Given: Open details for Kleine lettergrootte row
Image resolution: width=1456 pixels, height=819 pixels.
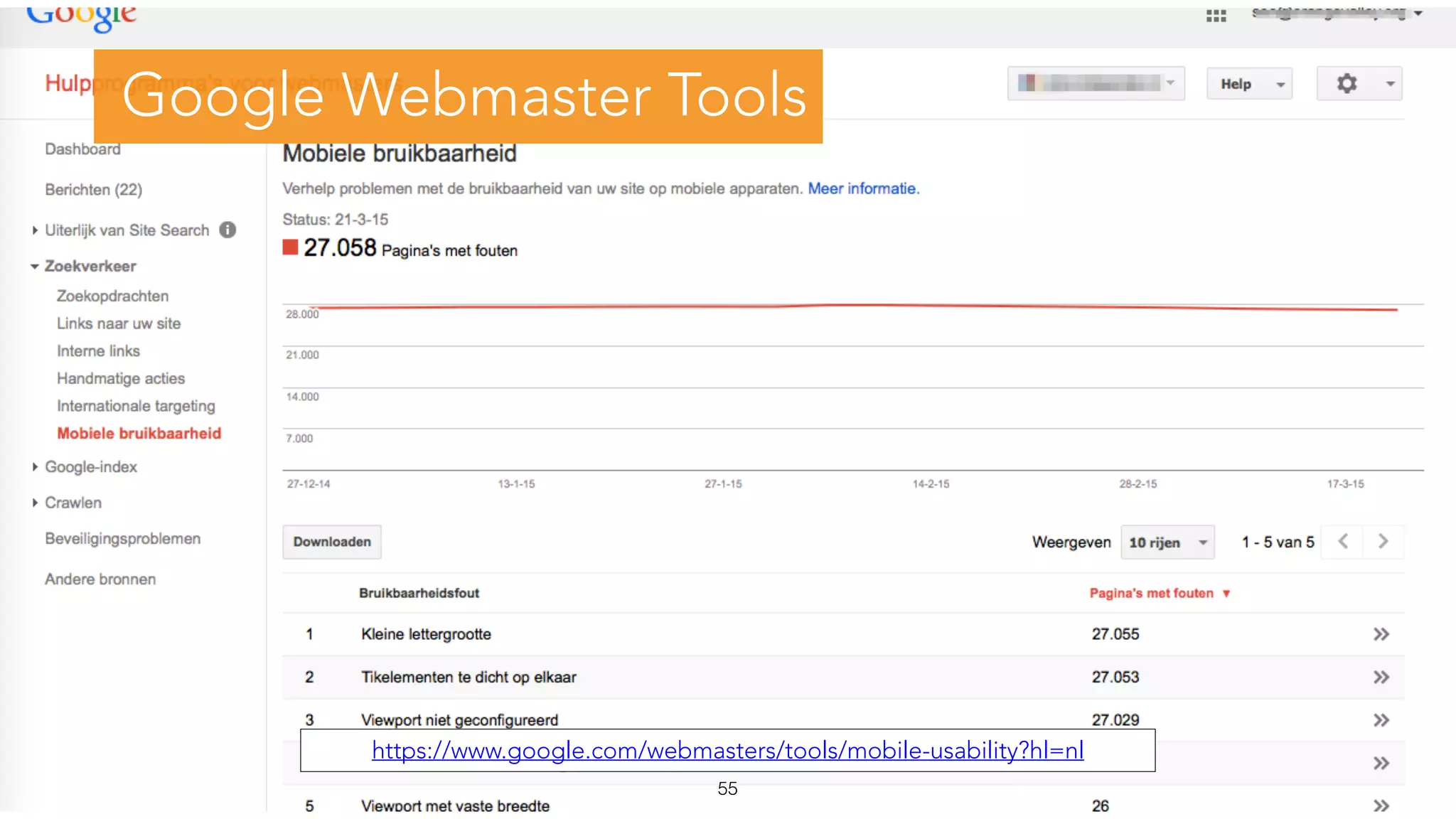Looking at the screenshot, I should point(1381,634).
